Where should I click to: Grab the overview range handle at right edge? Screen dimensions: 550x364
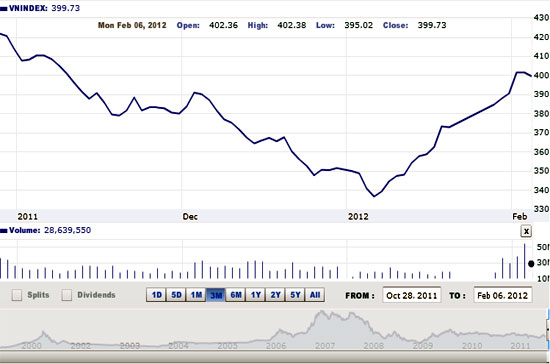click(548, 330)
